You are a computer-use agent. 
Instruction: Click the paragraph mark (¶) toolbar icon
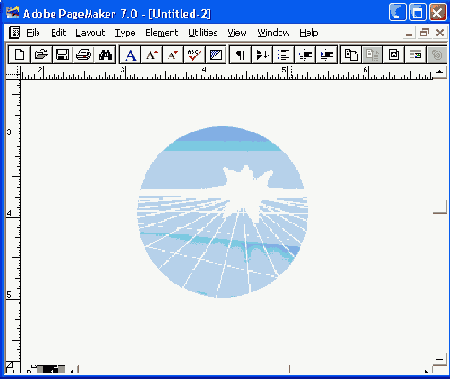pos(240,55)
